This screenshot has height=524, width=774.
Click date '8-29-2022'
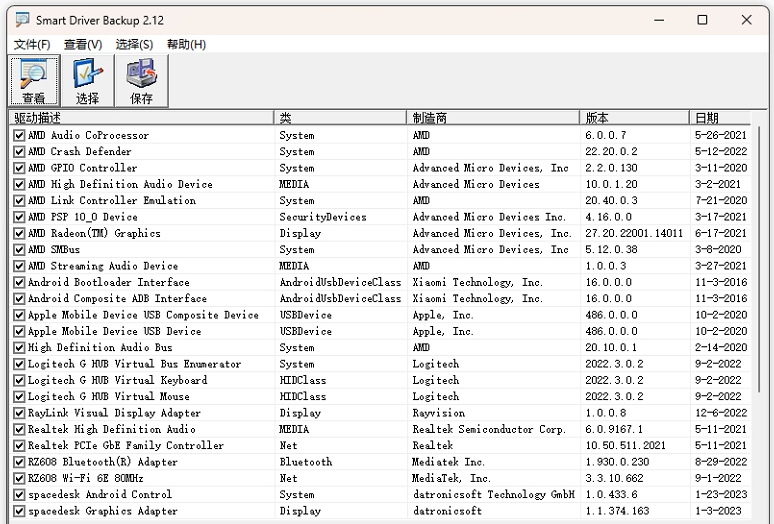tap(721, 462)
